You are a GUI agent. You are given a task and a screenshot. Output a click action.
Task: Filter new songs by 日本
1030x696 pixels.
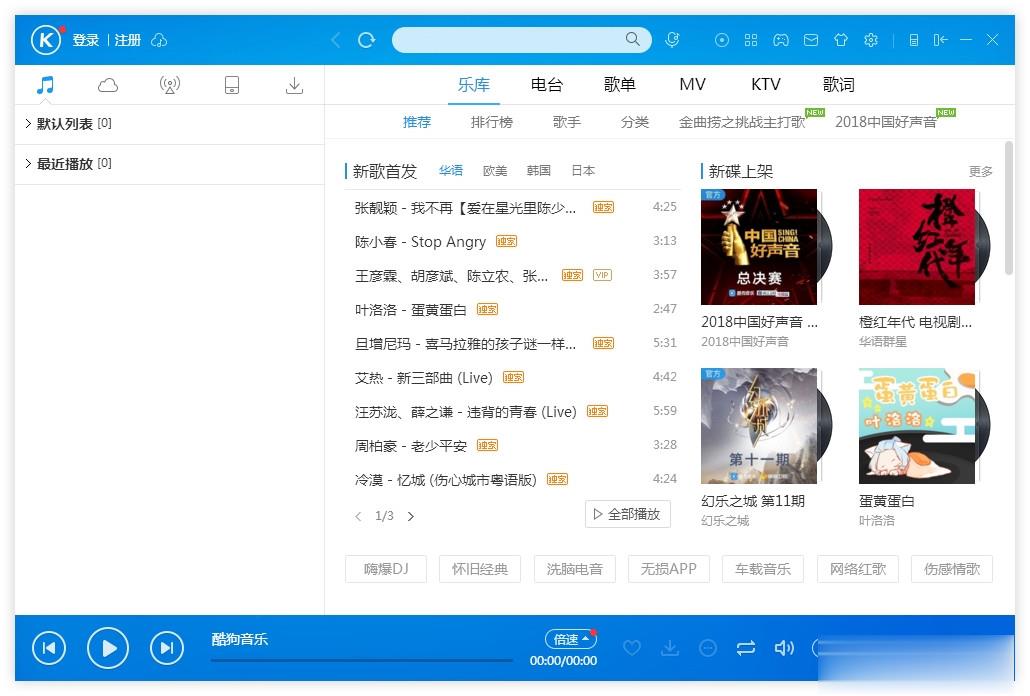tap(583, 171)
